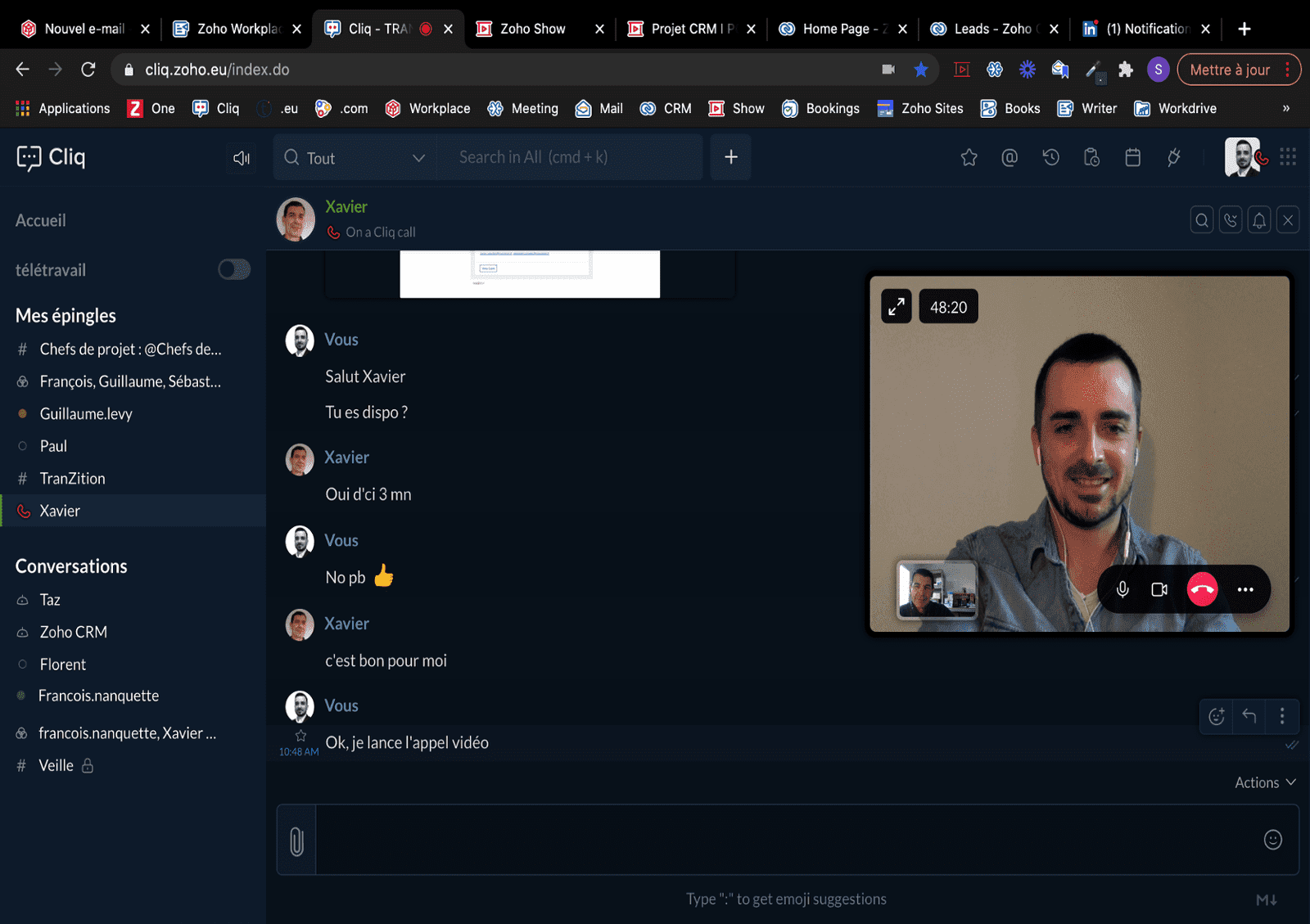The width and height of the screenshot is (1310, 924).
Task: Click the plus button to create new
Action: click(x=731, y=157)
